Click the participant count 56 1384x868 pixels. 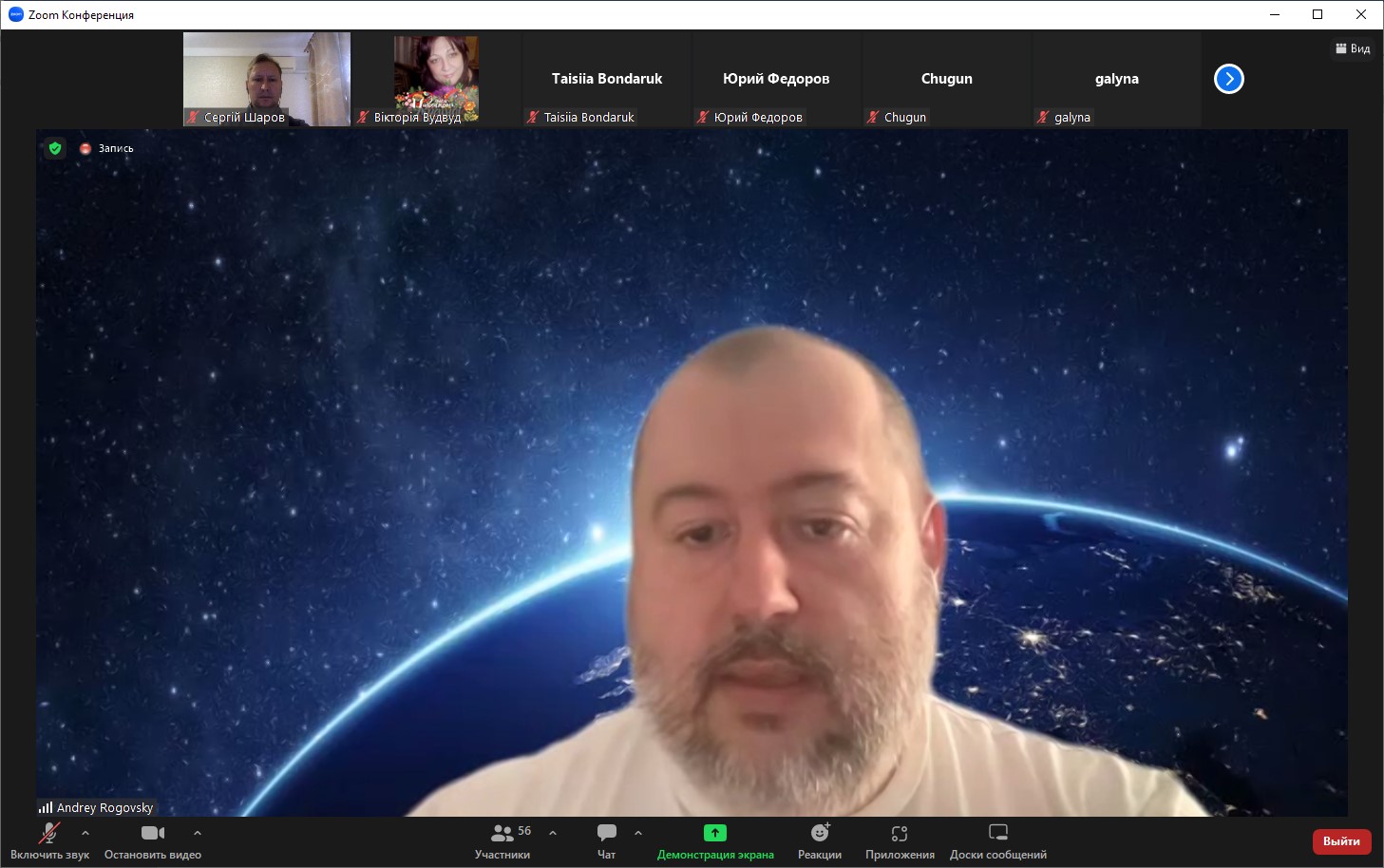(x=524, y=831)
